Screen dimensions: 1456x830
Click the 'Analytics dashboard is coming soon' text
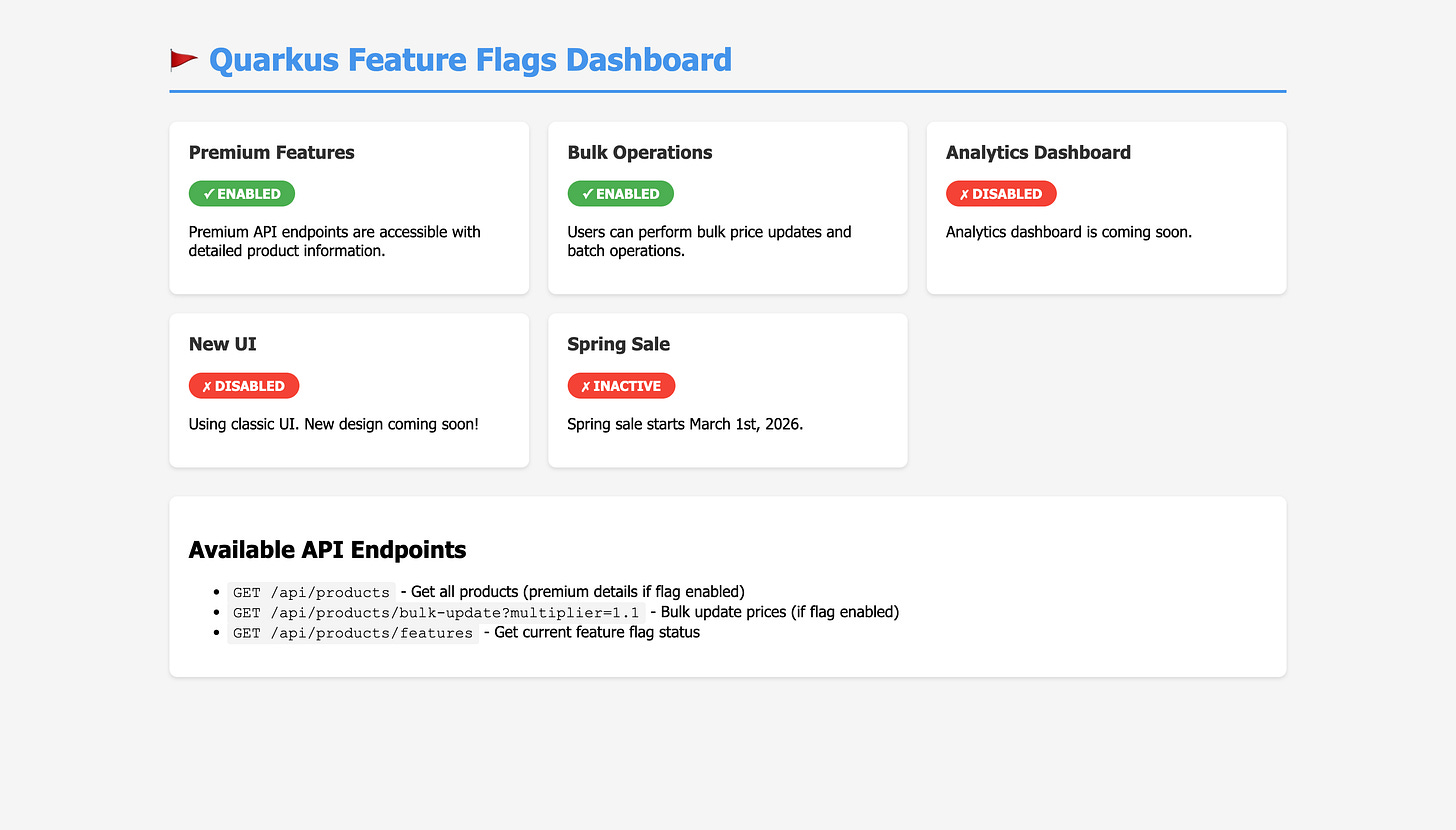pyautogui.click(x=1069, y=232)
